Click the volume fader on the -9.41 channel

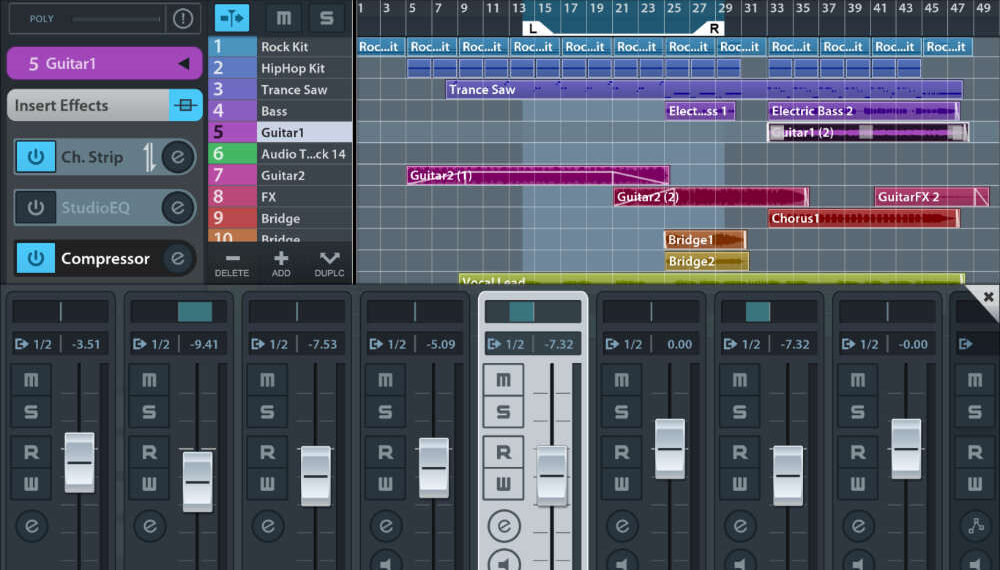tap(198, 481)
